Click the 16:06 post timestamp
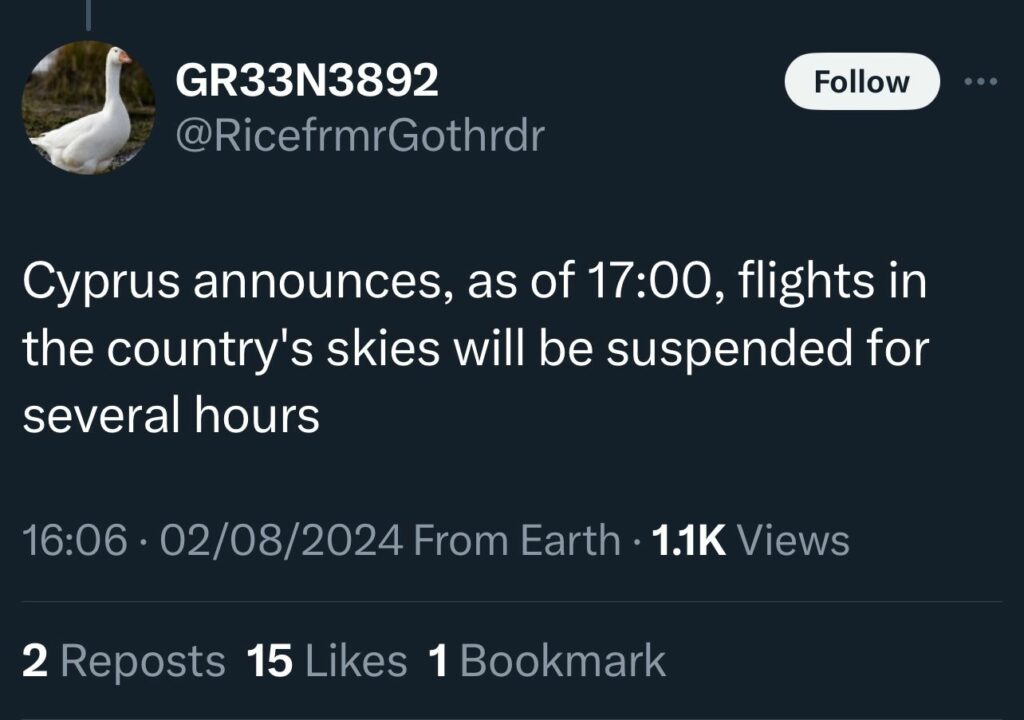Screen dimensions: 1024x720 74,541
